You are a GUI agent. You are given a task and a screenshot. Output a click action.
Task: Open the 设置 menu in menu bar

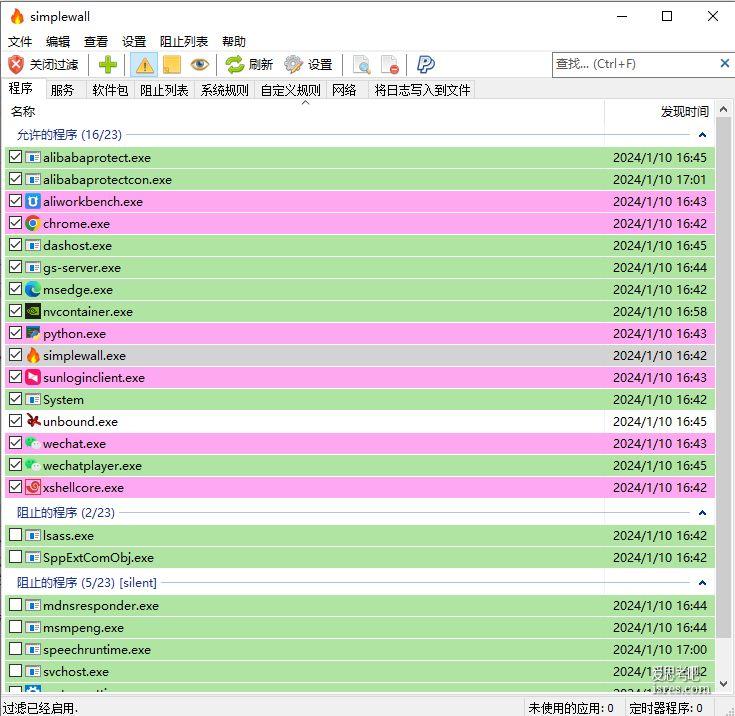134,42
